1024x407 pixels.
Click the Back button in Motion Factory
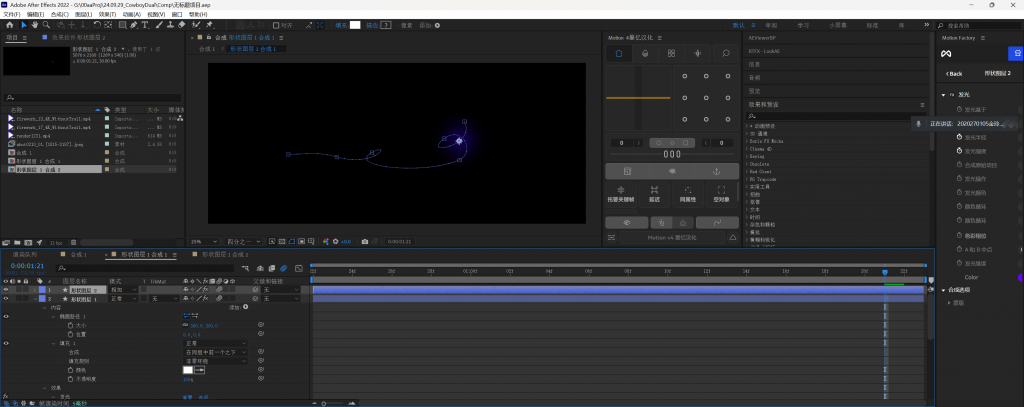pyautogui.click(x=955, y=74)
